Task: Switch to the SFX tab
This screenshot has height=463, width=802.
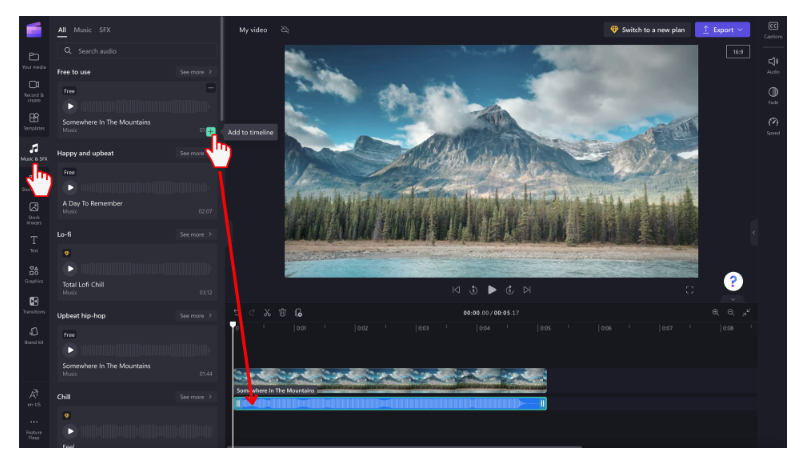Action: tap(105, 30)
